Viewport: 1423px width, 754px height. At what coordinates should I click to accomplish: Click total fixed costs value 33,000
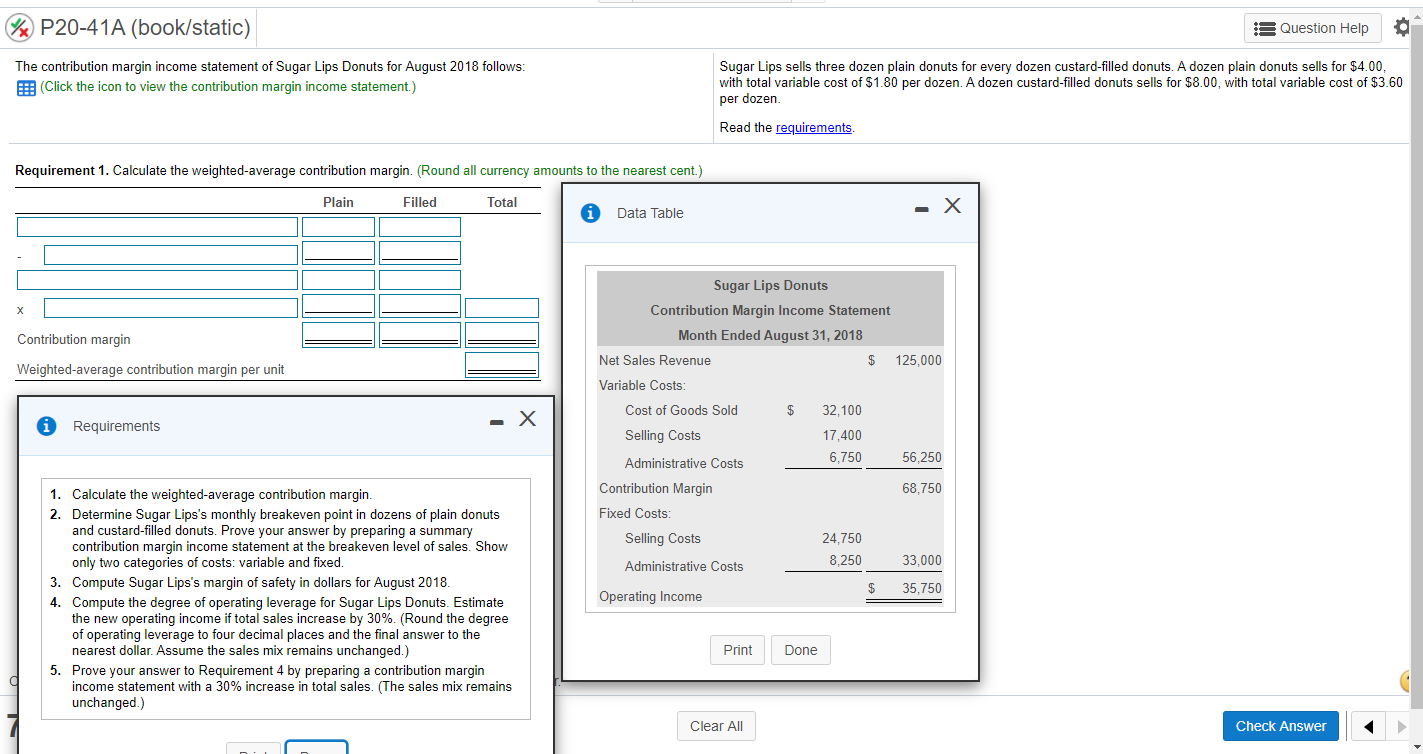(921, 560)
